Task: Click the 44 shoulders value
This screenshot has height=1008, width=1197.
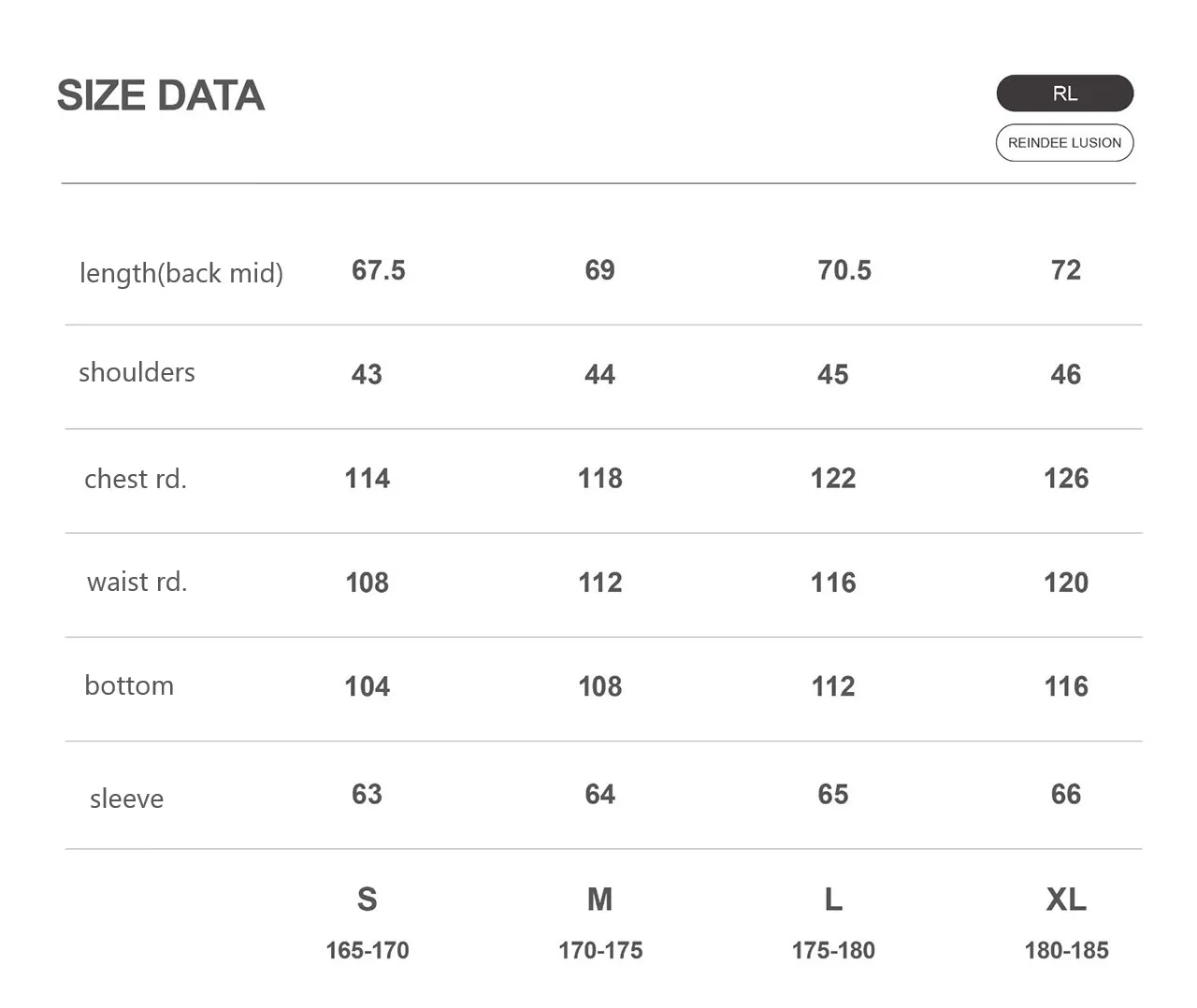Action: coord(599,375)
